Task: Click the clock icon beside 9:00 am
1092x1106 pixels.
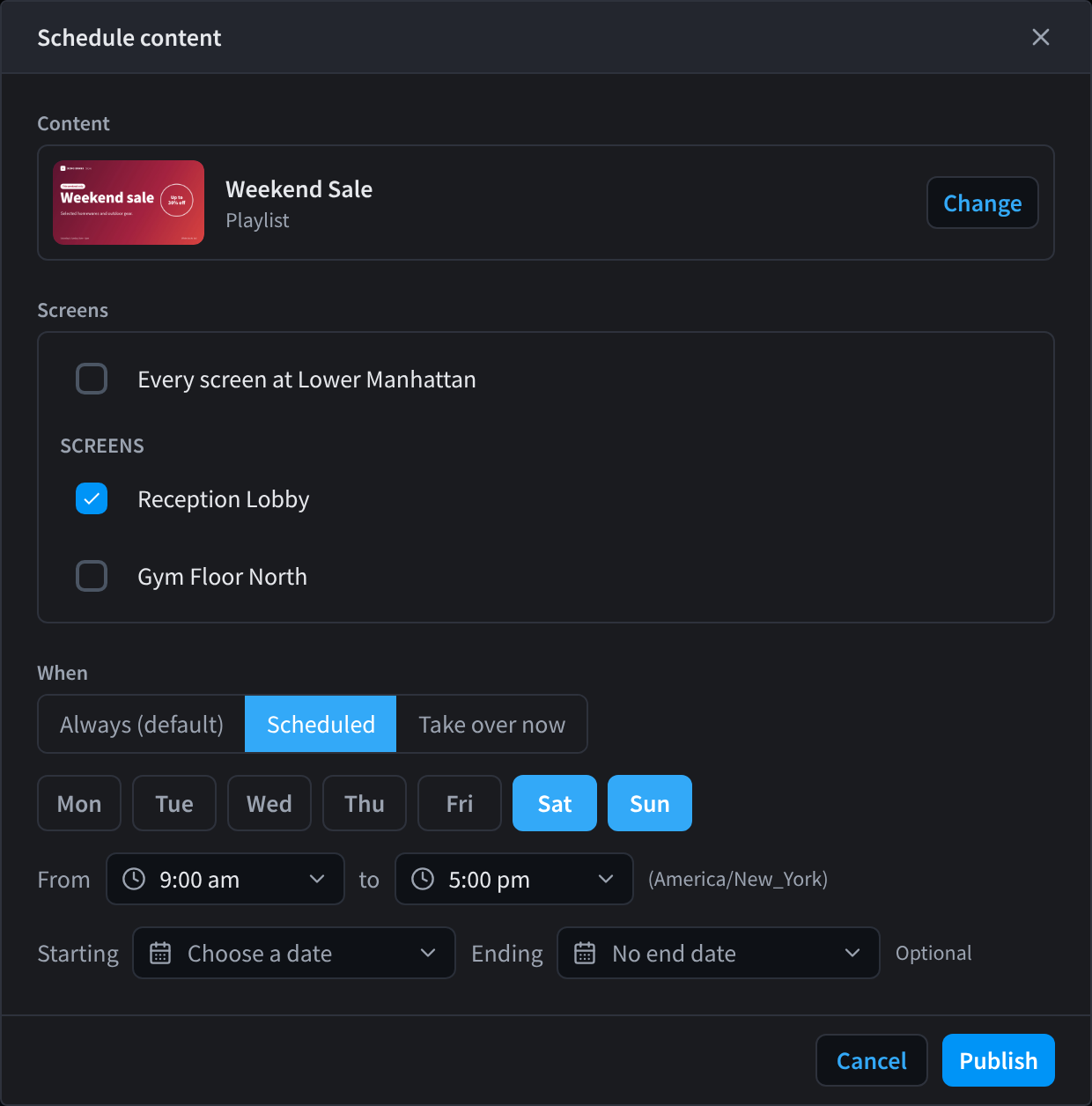Action: 134,879
